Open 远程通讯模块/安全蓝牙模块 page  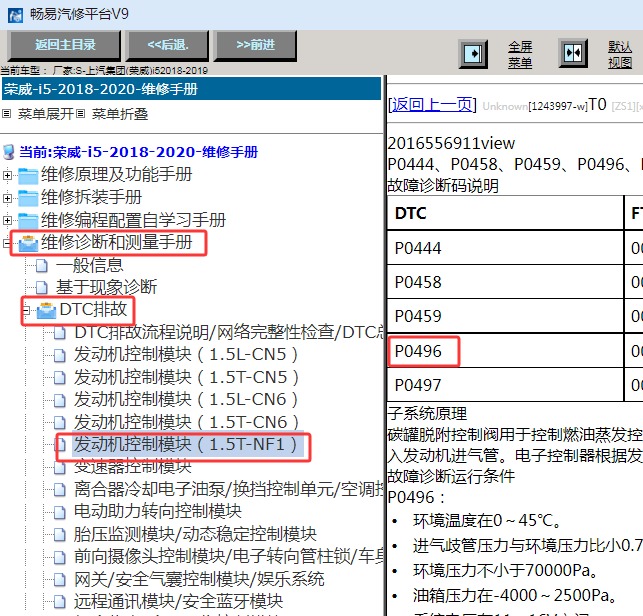point(178,601)
